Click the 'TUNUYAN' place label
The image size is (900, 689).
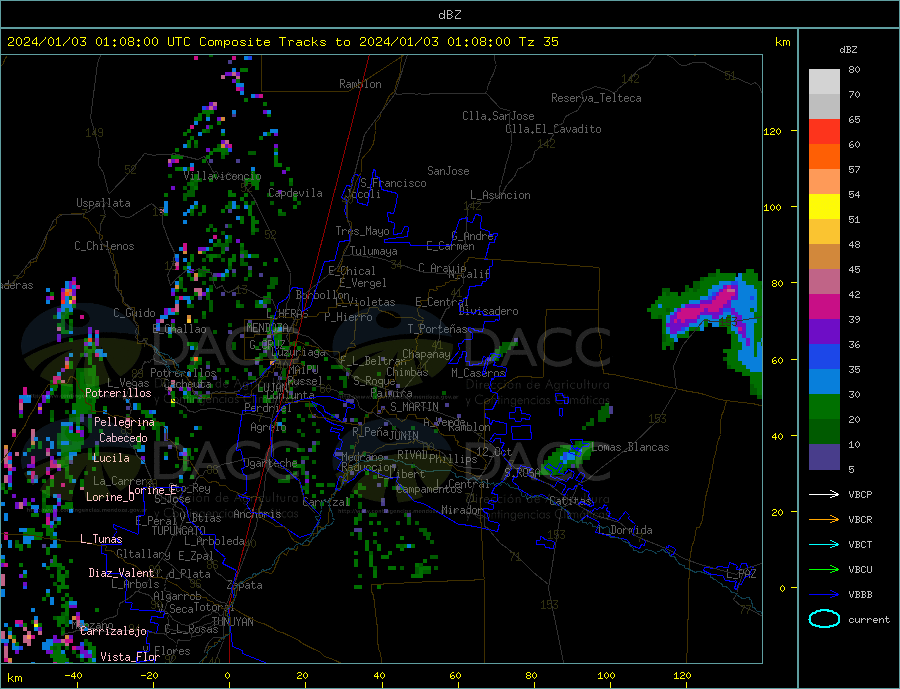click(232, 622)
